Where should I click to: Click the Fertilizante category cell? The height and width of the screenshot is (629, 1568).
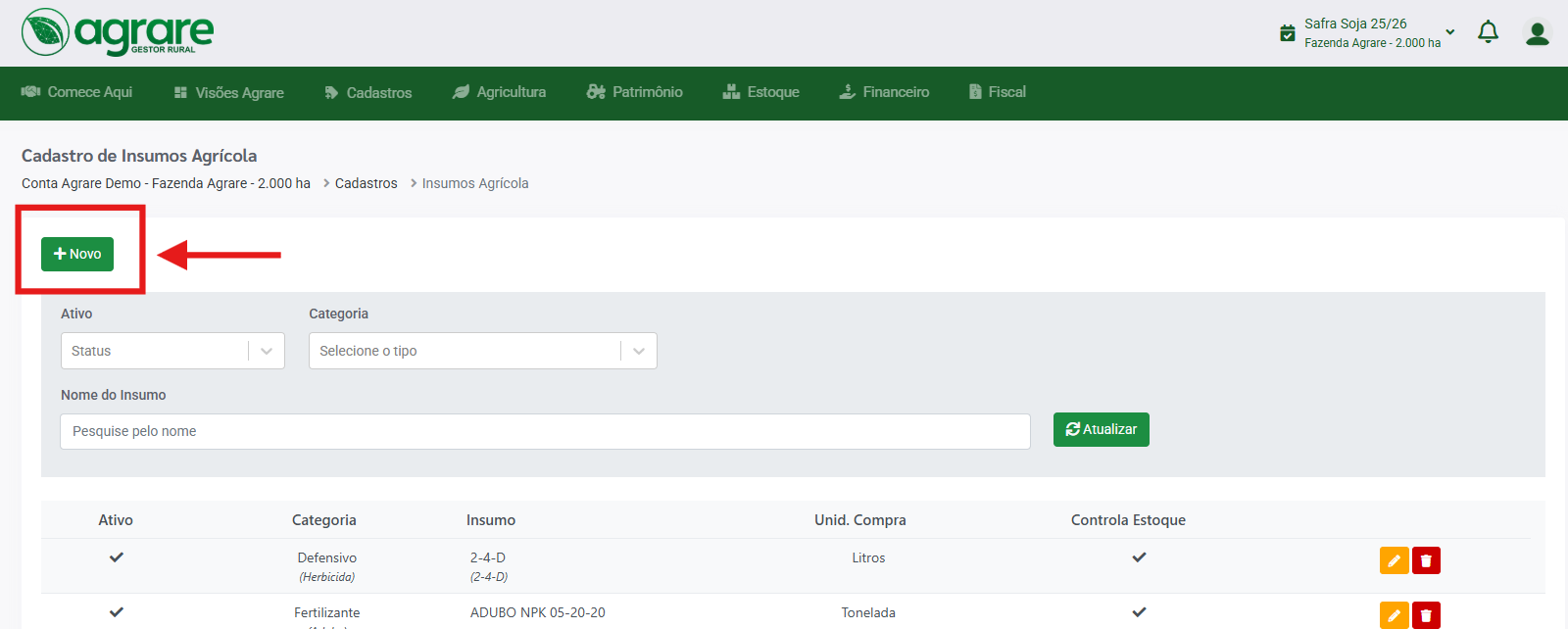tap(327, 612)
